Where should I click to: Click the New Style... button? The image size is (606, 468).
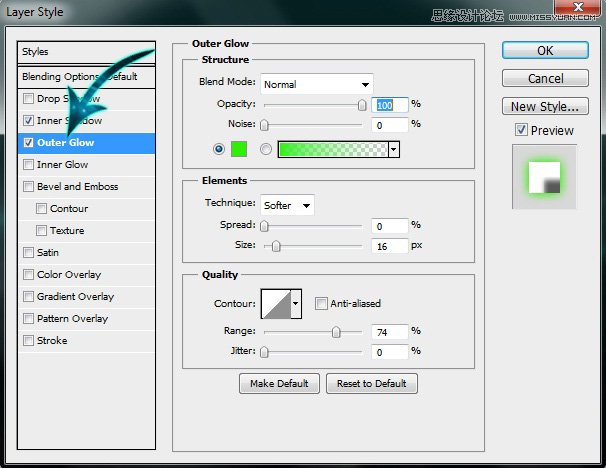click(x=545, y=106)
